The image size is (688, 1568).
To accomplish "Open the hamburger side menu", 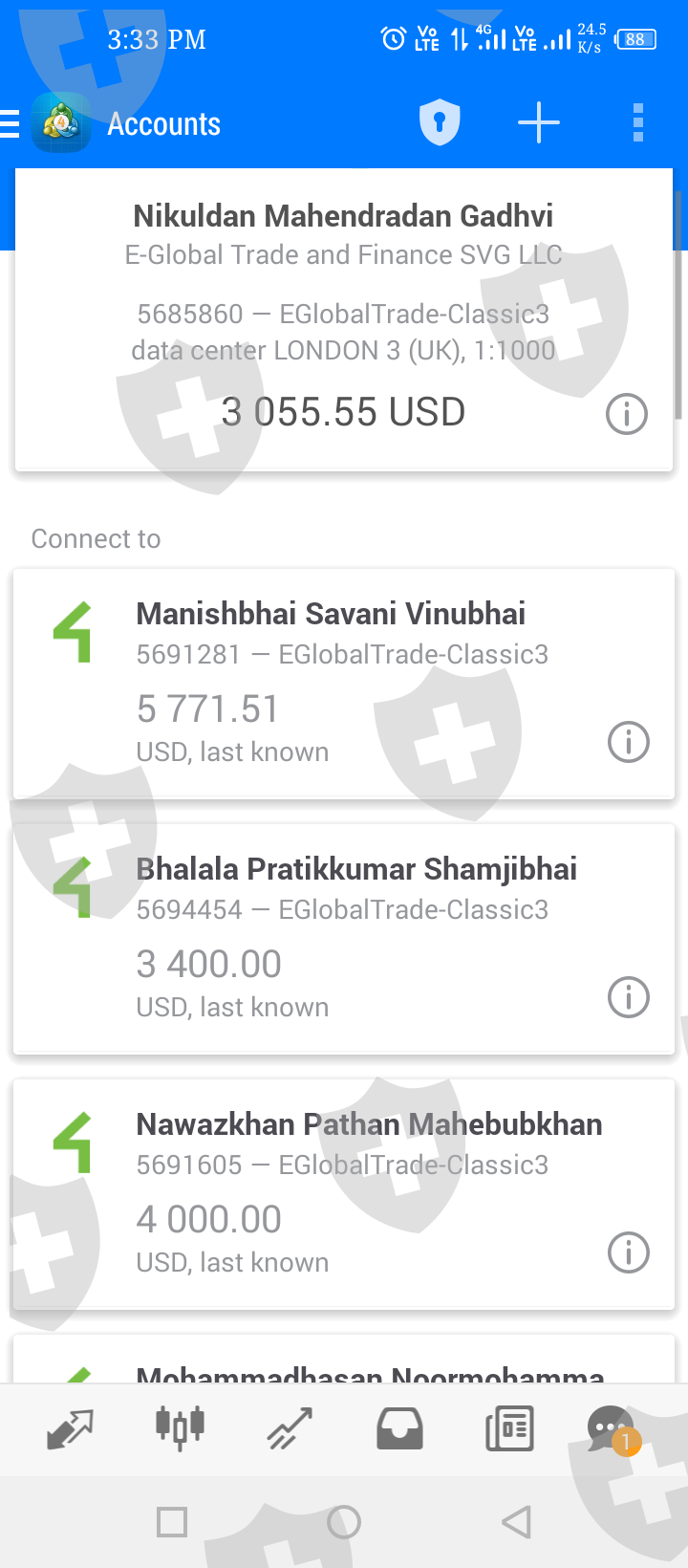I will click(x=11, y=124).
